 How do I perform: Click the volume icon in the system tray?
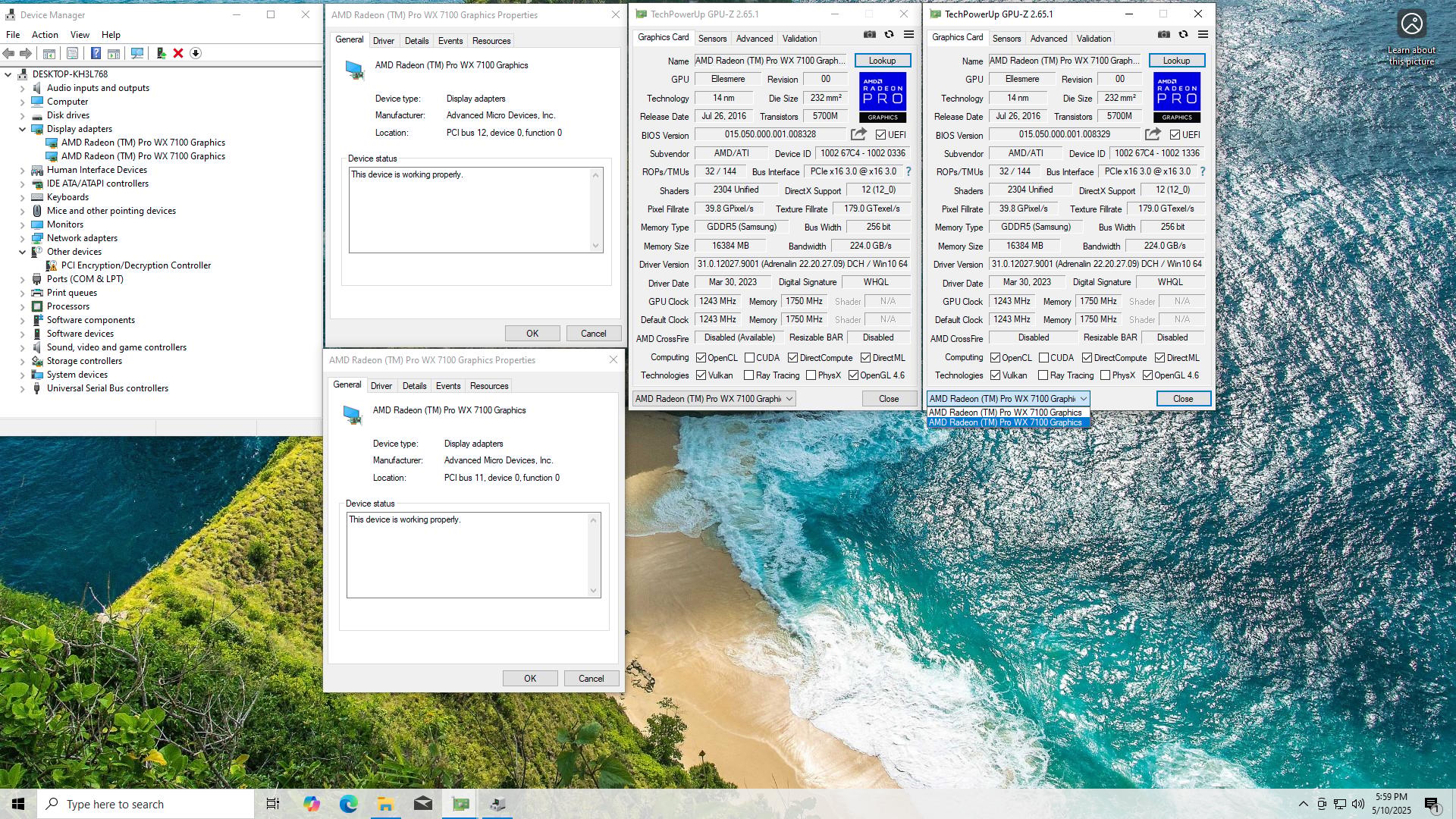click(x=1358, y=804)
